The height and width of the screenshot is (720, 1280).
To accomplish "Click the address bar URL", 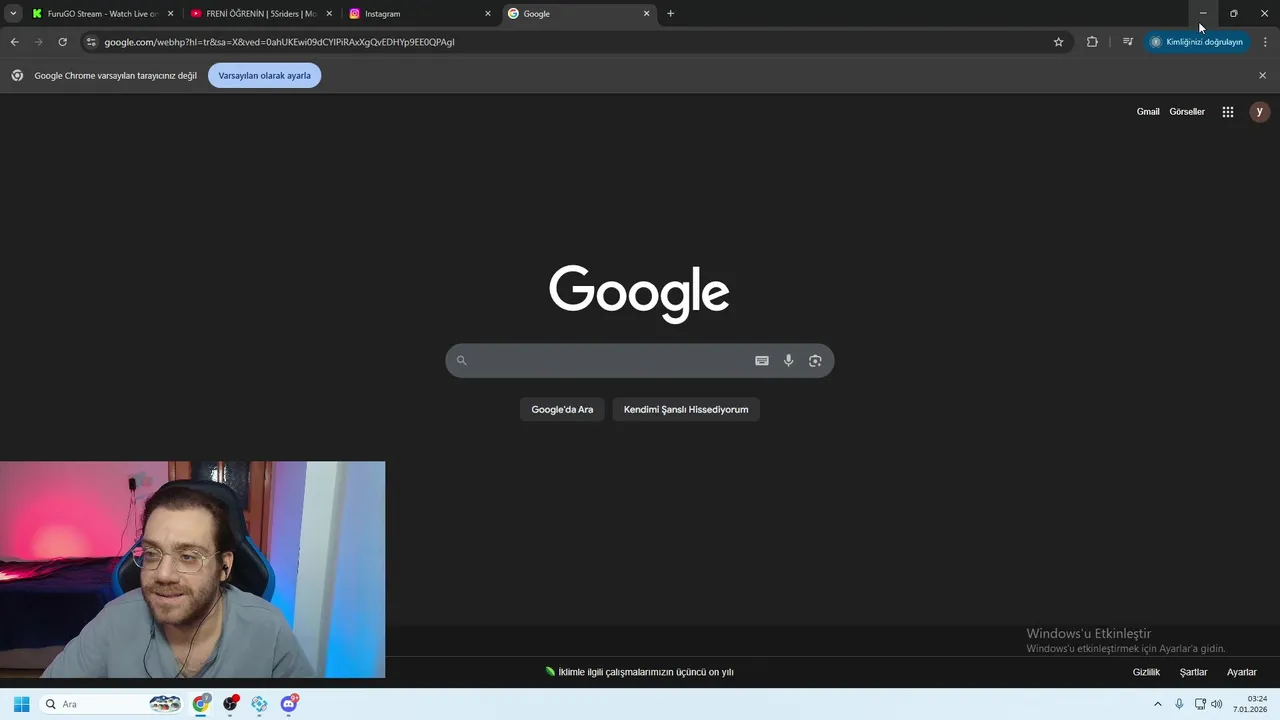I will click(279, 42).
